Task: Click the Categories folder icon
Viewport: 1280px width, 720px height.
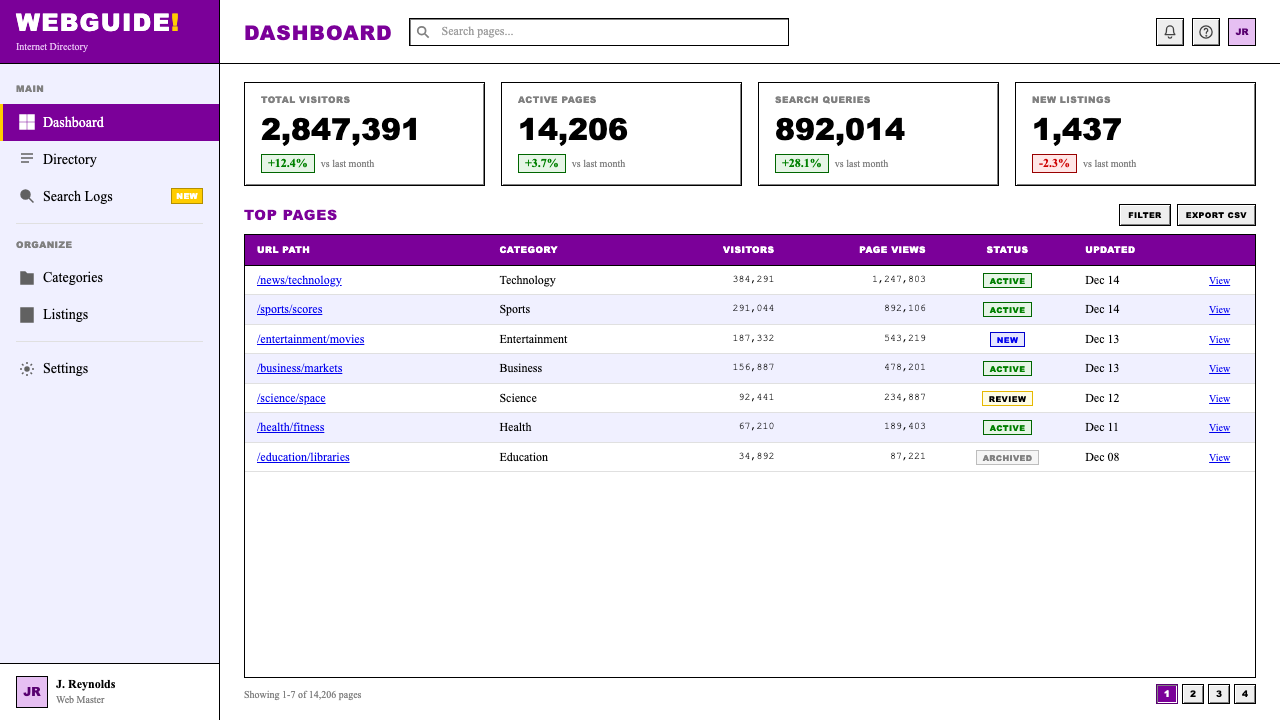Action: (27, 277)
